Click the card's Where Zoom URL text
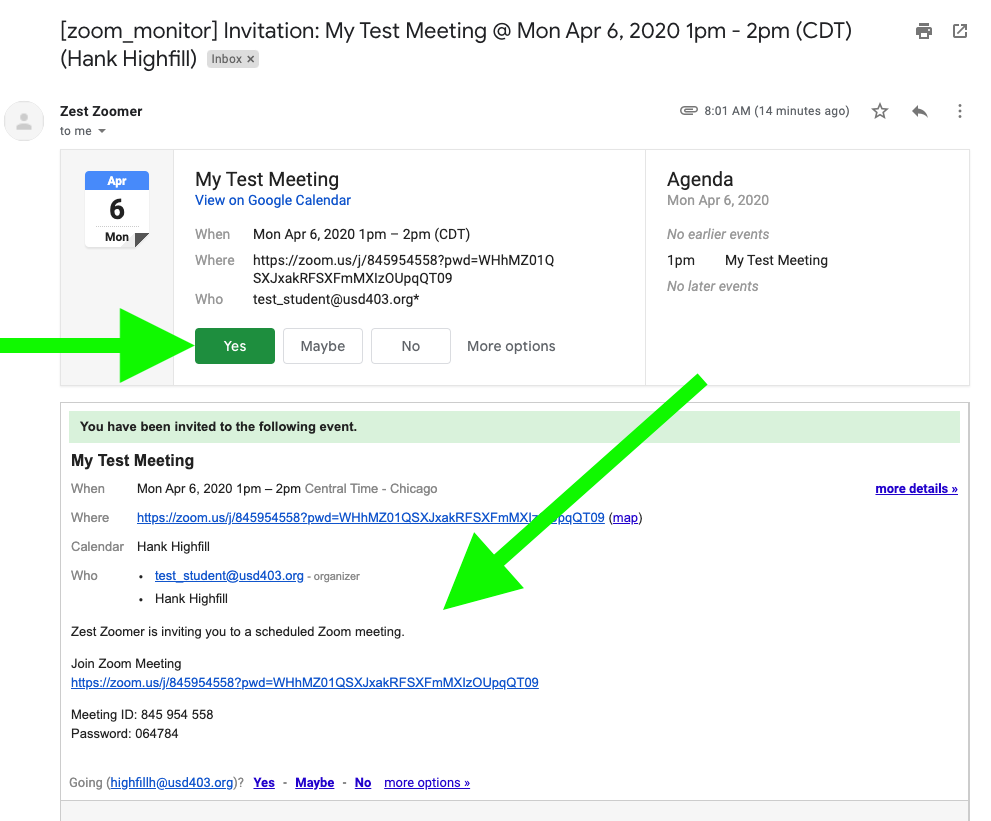The image size is (991, 821). (x=403, y=269)
